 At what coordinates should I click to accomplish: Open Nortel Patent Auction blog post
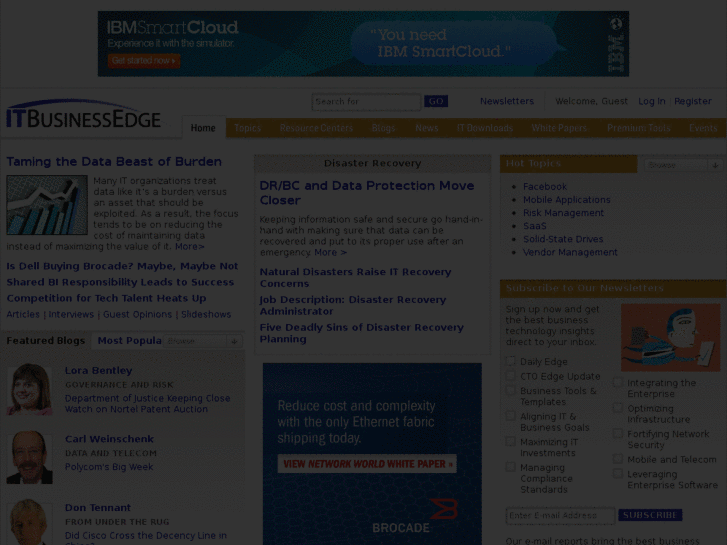coord(147,404)
